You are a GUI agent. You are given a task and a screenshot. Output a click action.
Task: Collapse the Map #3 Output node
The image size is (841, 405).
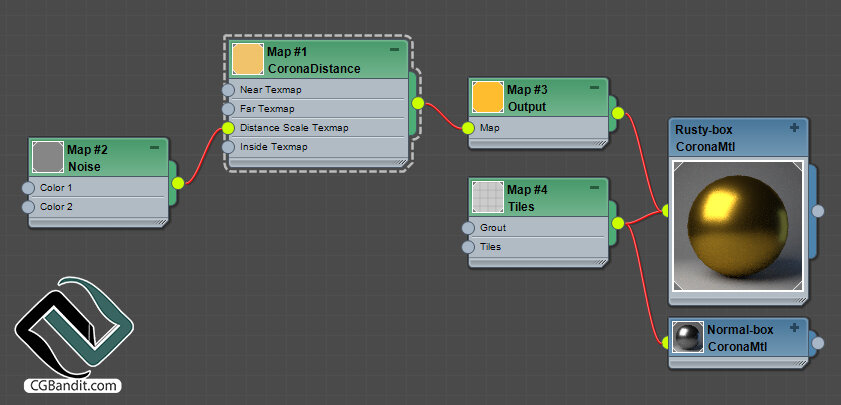tap(594, 87)
